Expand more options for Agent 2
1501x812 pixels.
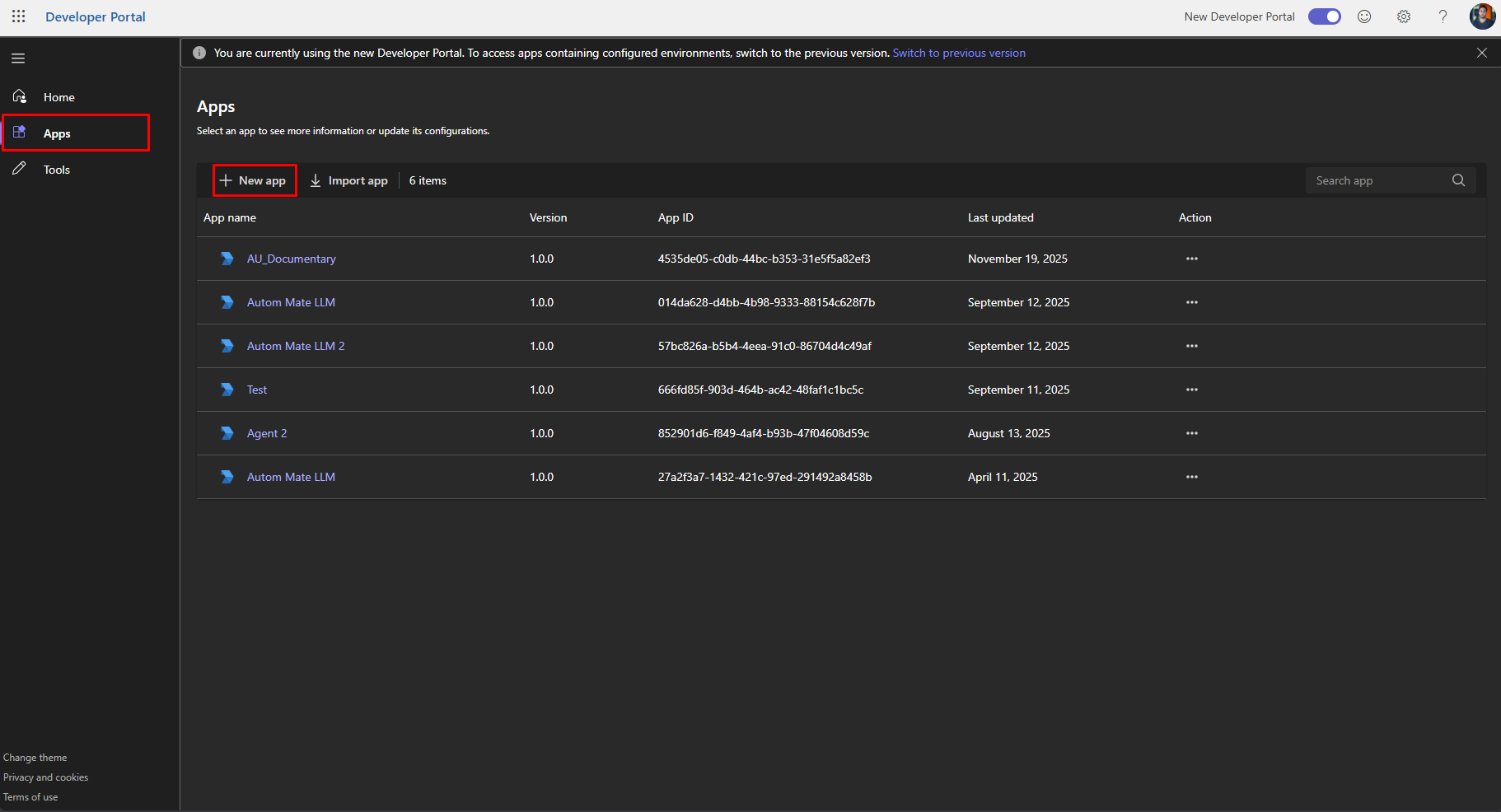(1191, 433)
